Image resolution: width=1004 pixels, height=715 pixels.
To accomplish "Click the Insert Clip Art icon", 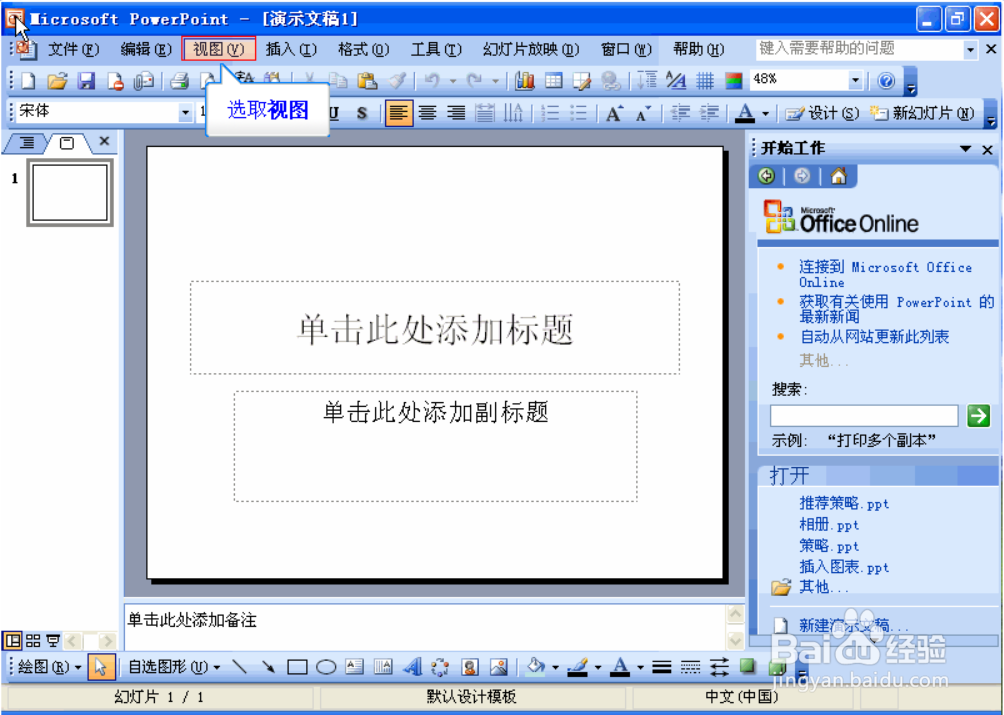I will click(470, 667).
